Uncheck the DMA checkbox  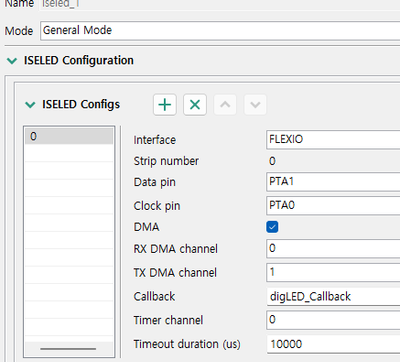click(x=272, y=227)
